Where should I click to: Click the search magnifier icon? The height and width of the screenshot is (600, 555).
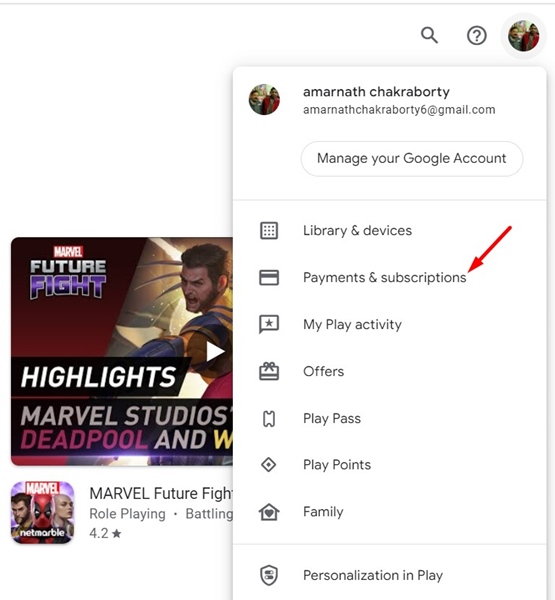[429, 36]
